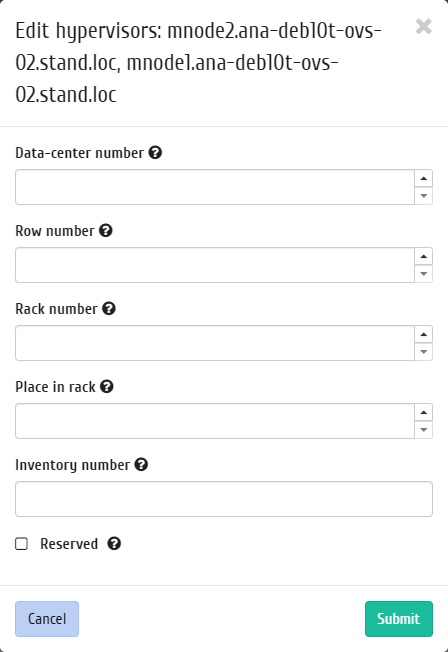Screen dimensions: 448x652
Task: Close the Edit hypervisors dialog
Action: click(423, 27)
